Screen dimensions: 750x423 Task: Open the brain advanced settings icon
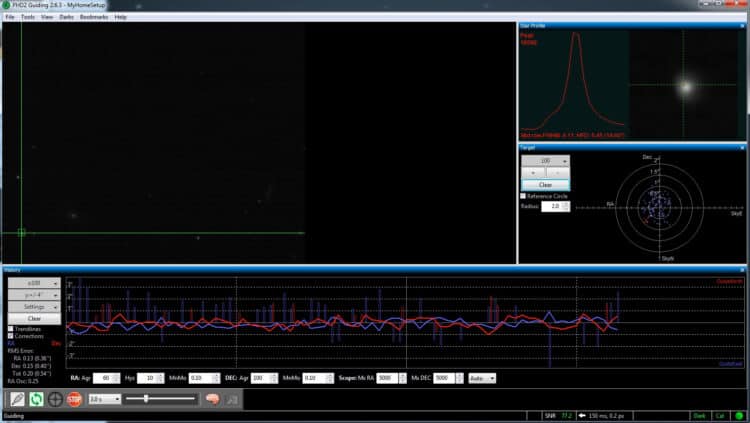point(212,399)
